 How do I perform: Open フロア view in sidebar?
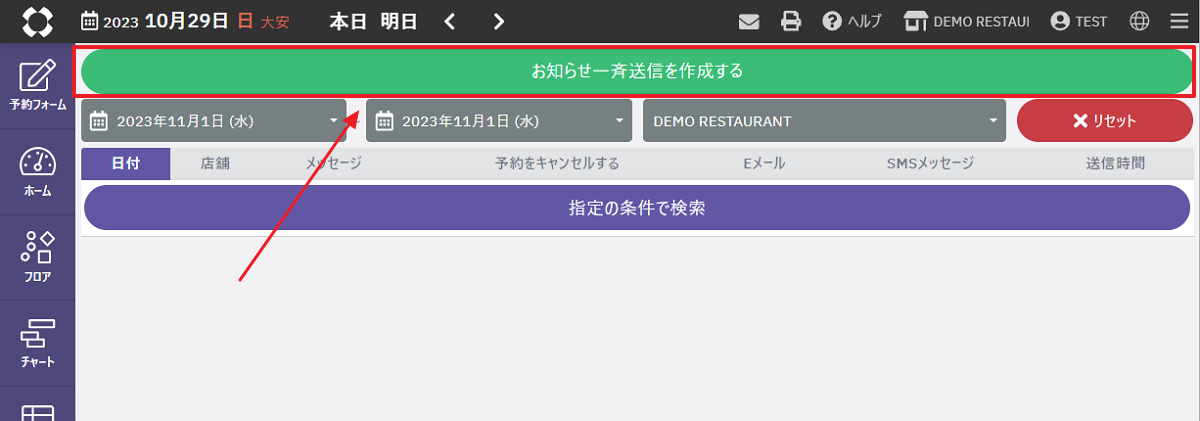click(38, 258)
